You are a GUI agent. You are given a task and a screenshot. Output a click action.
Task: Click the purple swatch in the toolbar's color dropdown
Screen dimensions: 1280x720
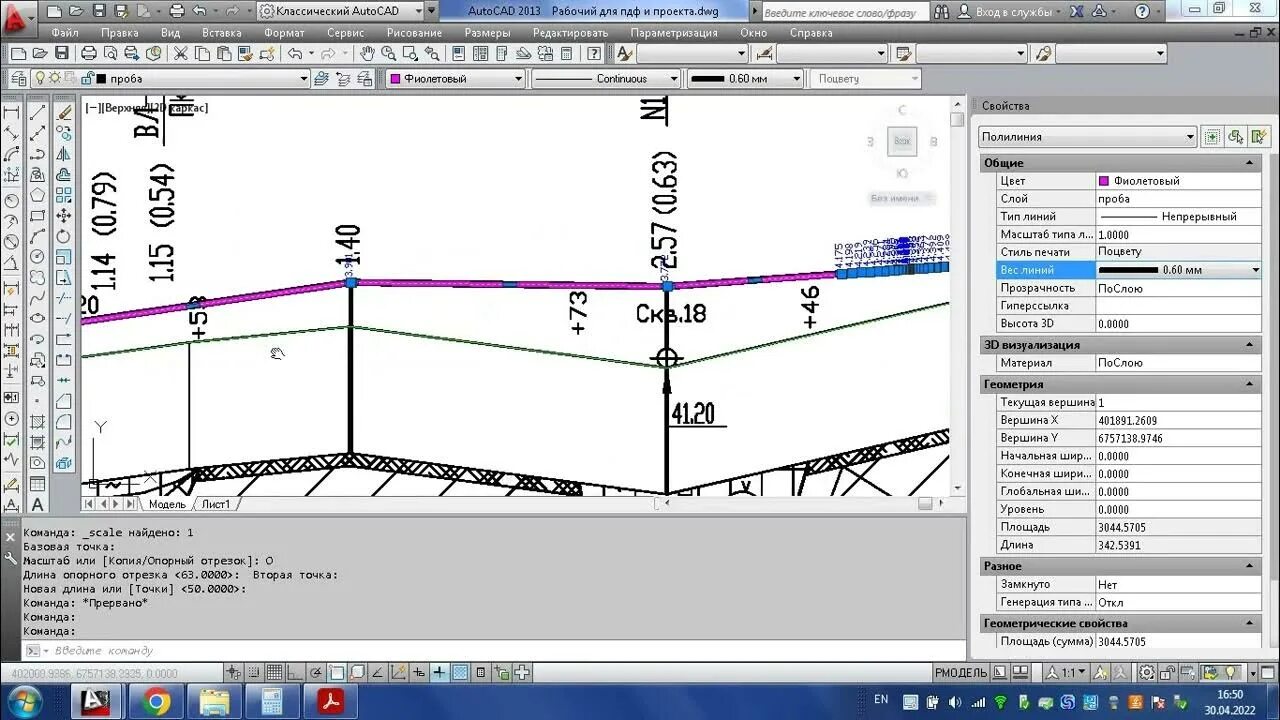396,78
